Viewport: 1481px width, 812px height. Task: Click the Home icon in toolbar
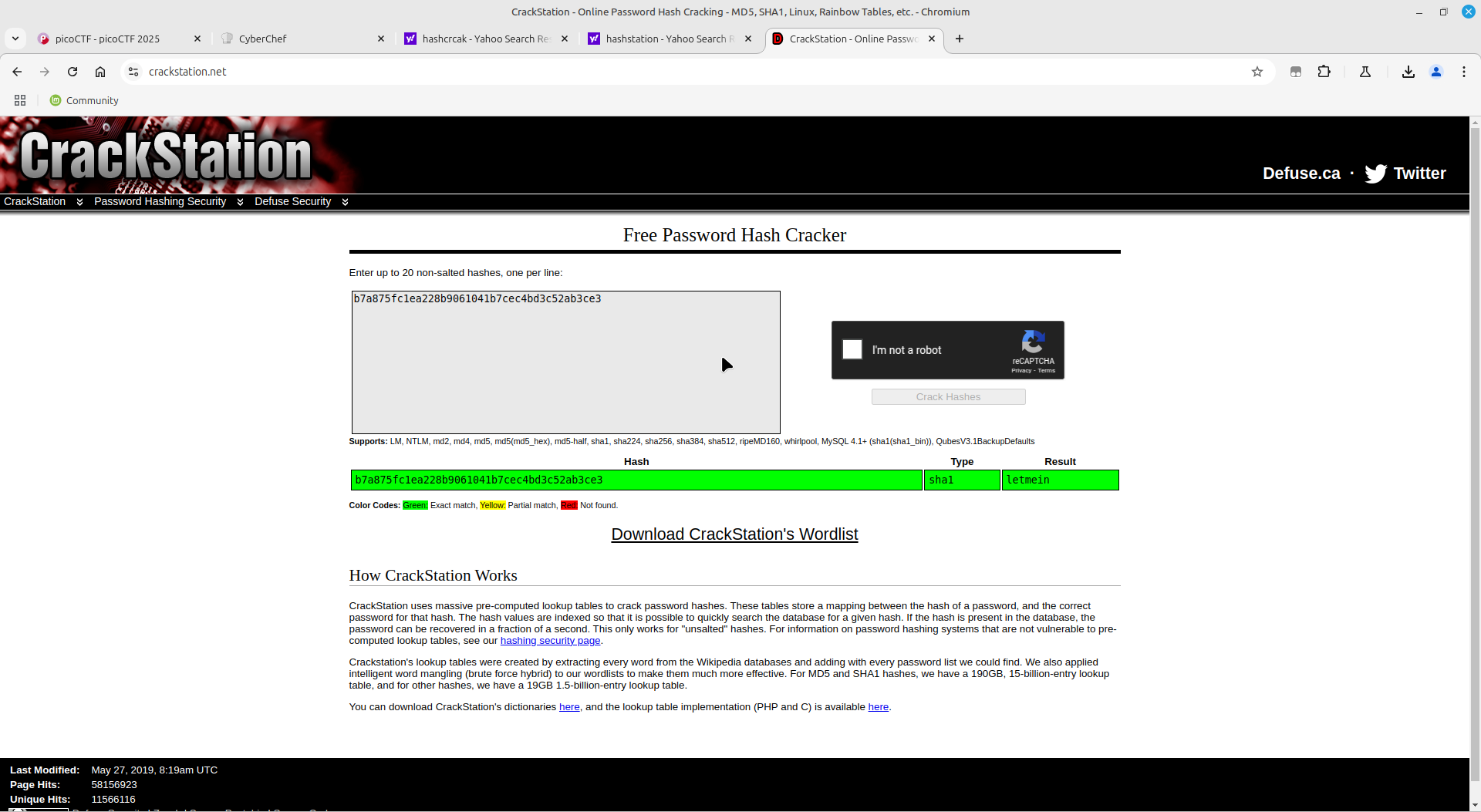coord(100,72)
